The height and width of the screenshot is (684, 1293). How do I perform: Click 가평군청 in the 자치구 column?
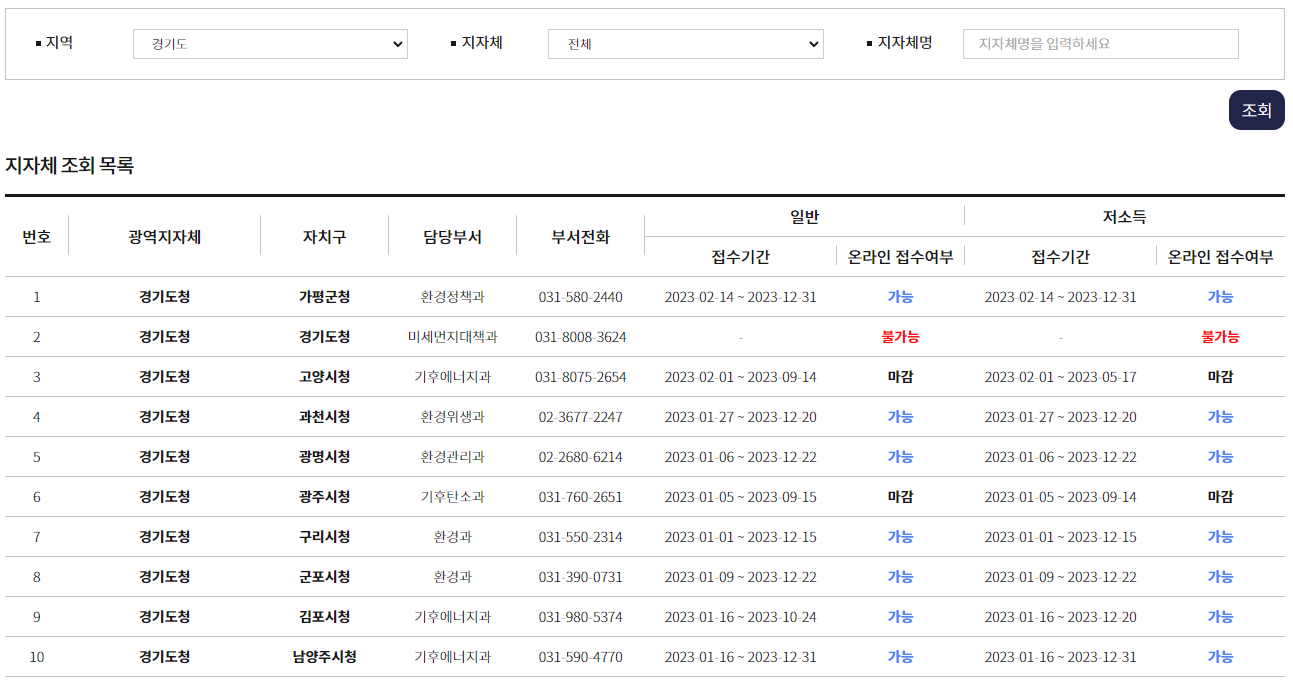click(x=324, y=297)
